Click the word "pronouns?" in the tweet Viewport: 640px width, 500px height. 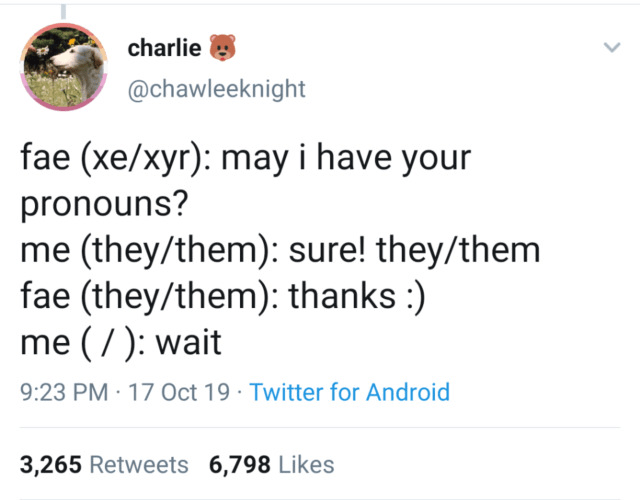105,203
